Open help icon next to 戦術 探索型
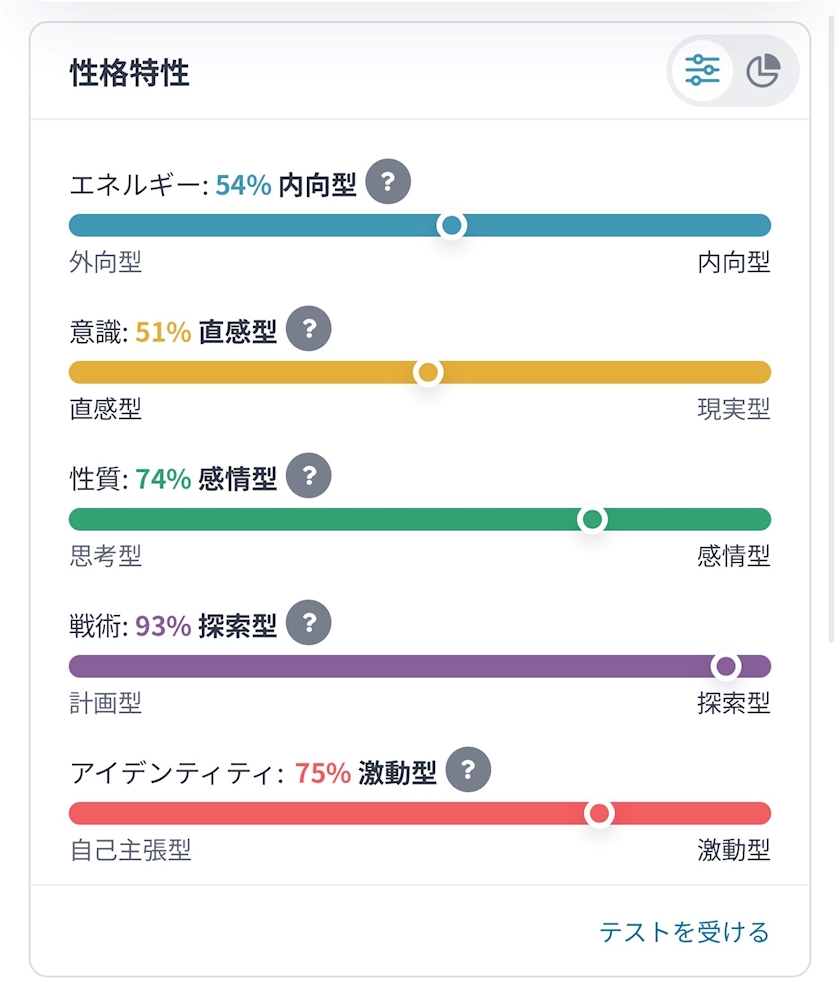 coord(309,623)
